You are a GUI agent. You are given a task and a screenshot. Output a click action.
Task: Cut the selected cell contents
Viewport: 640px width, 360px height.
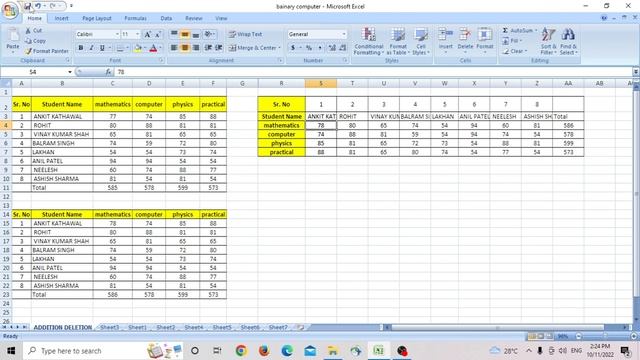click(33, 31)
